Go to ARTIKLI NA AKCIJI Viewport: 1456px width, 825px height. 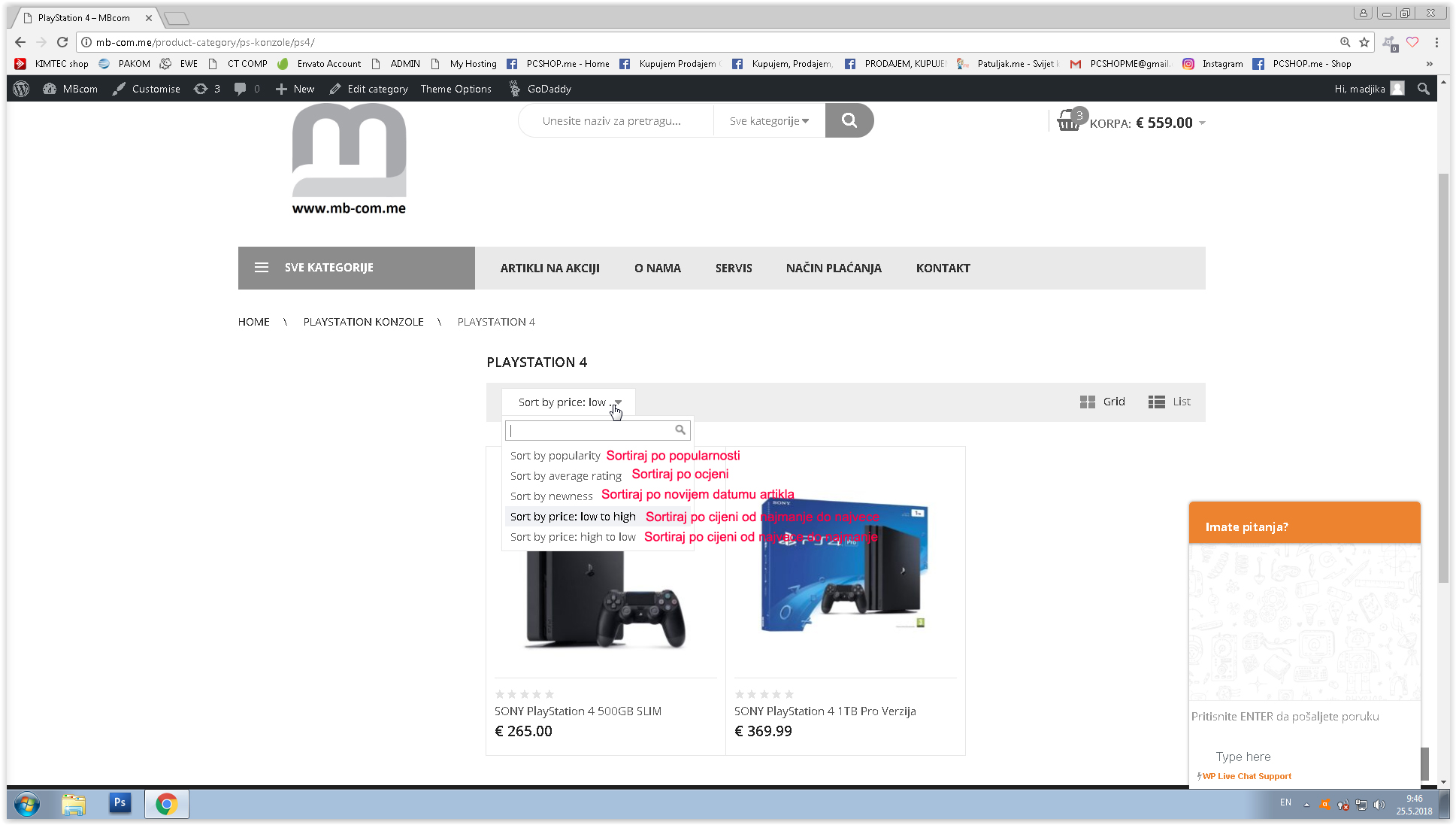[549, 268]
